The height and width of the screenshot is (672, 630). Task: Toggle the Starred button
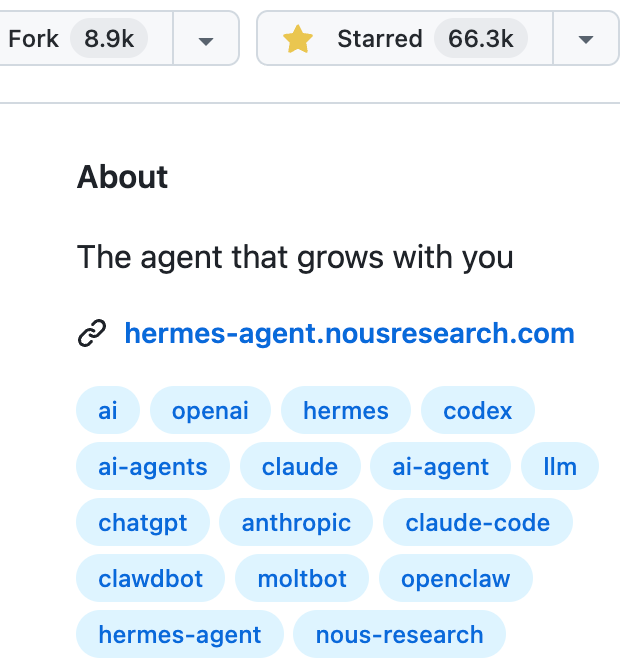click(x=379, y=39)
